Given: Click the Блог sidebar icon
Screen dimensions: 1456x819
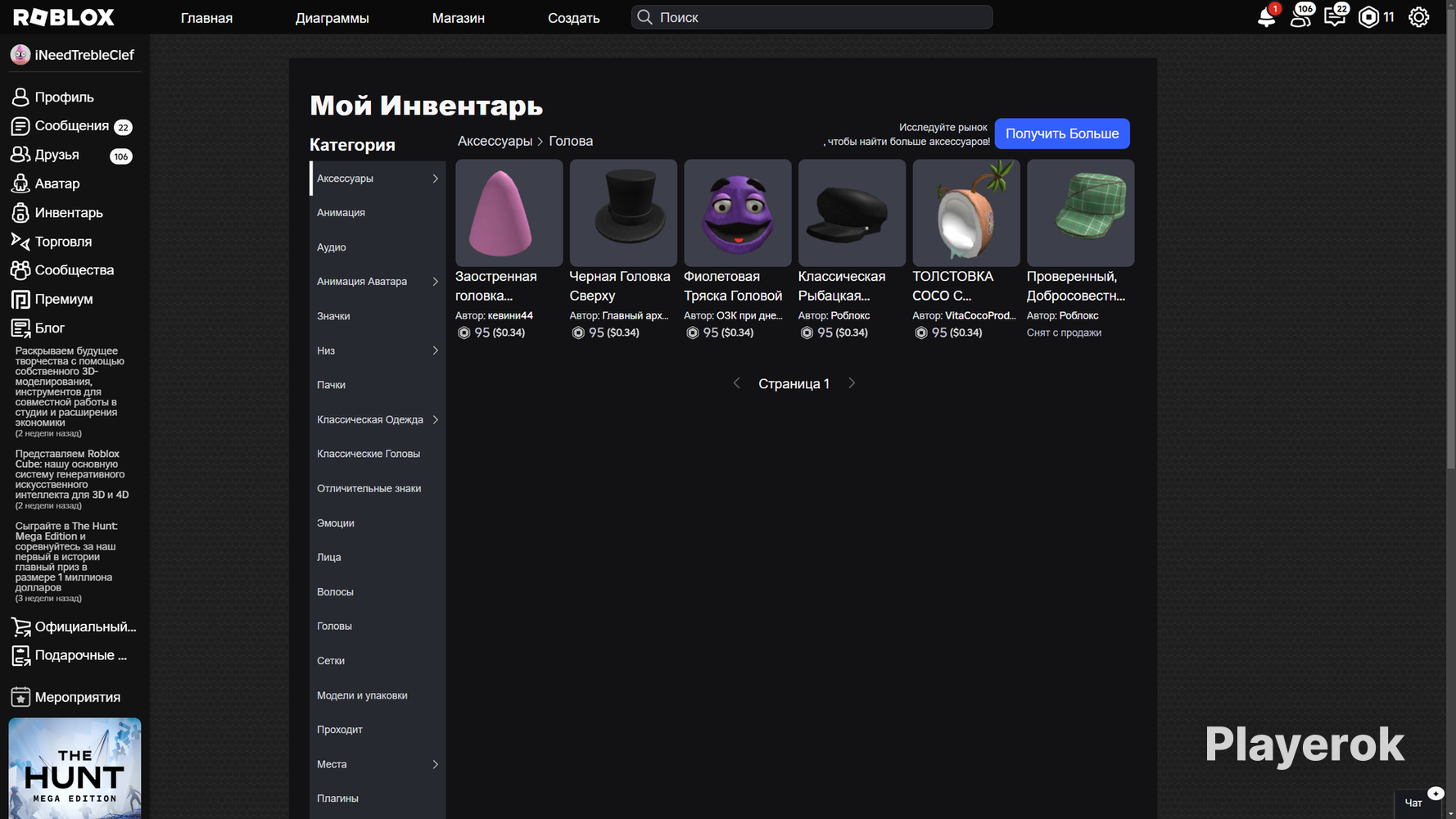Looking at the screenshot, I should point(20,328).
